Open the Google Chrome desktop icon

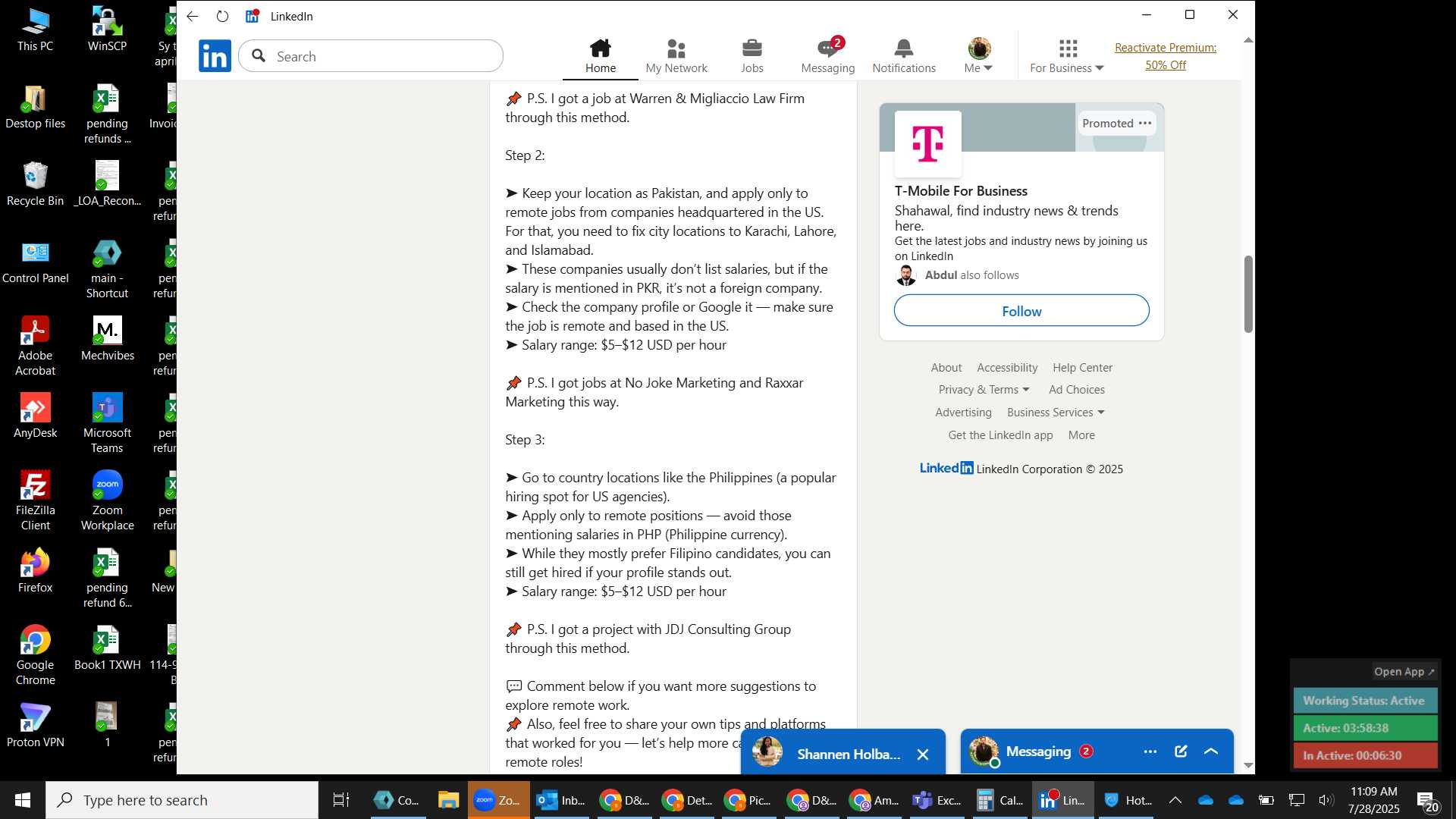35,657
